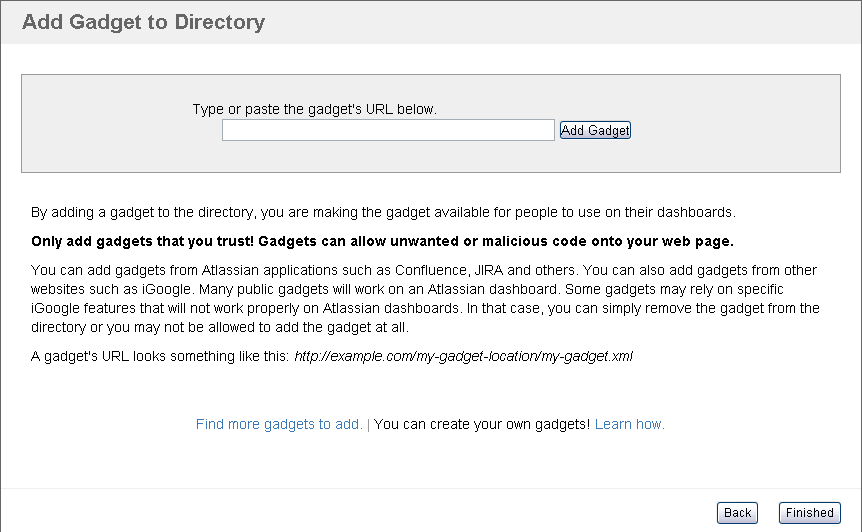862x532 pixels.
Task: Go back using the Back button
Action: pyautogui.click(x=737, y=513)
